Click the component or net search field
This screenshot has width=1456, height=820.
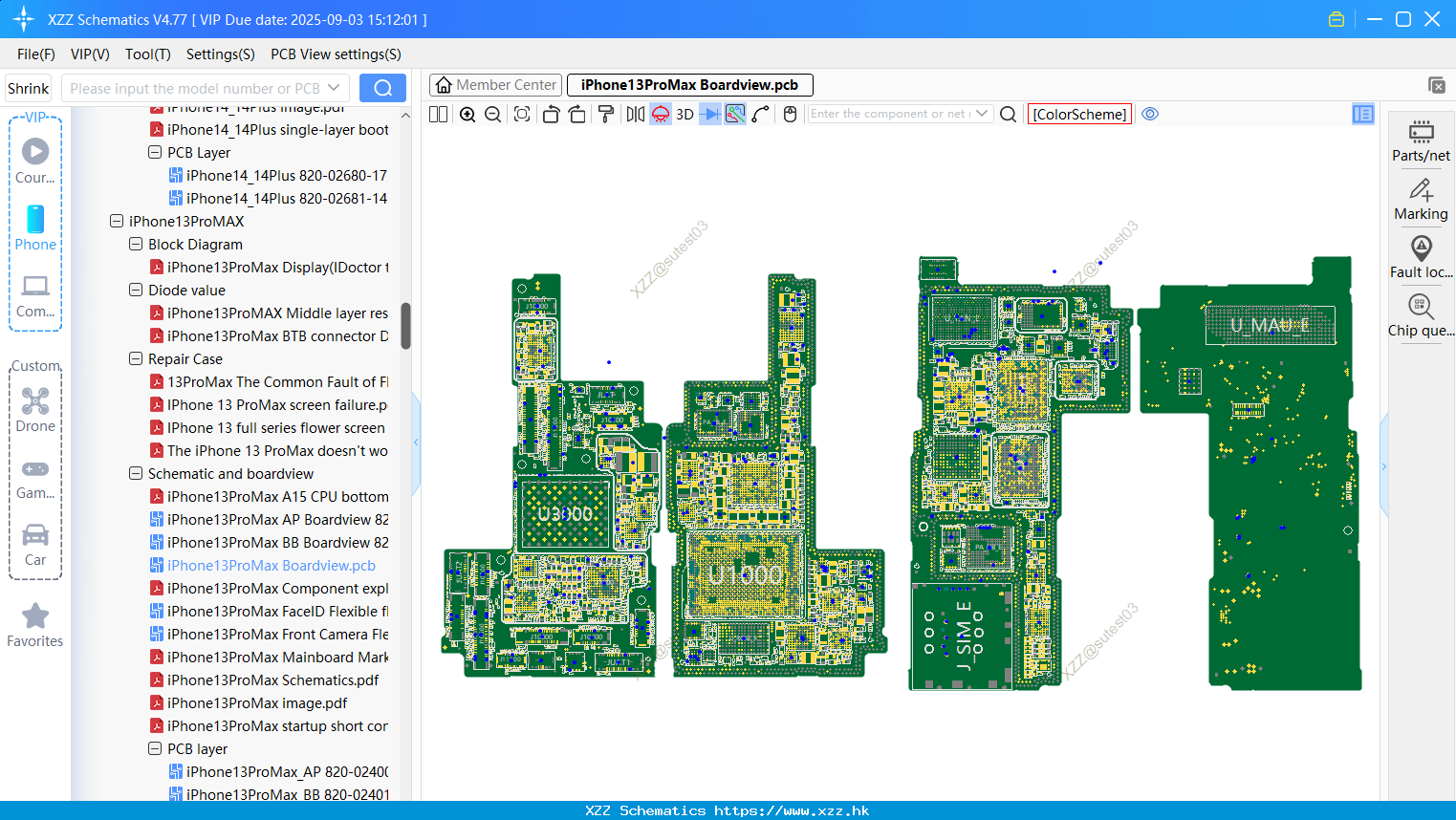(890, 114)
